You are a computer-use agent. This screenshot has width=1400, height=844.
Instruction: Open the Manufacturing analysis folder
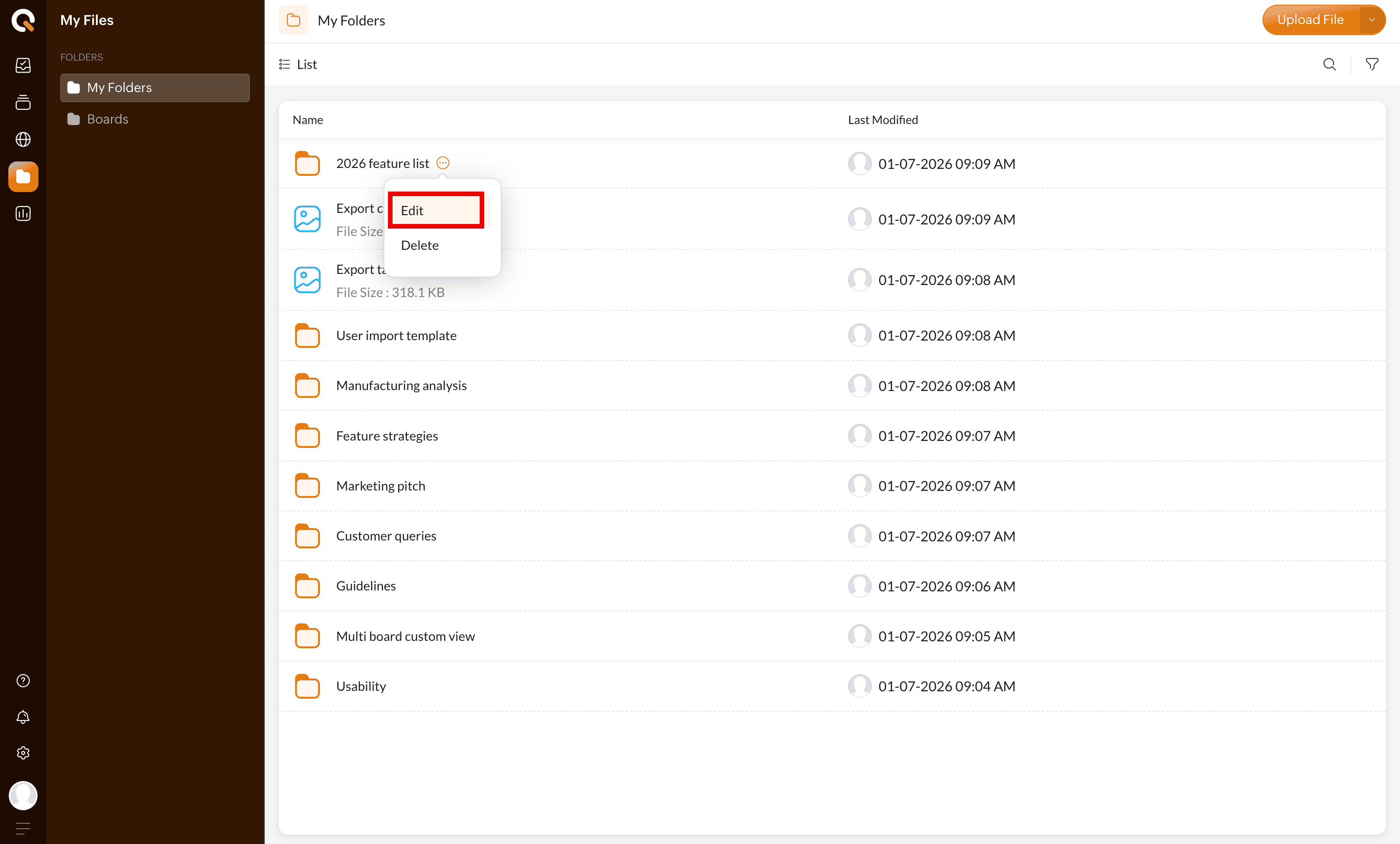coord(401,385)
